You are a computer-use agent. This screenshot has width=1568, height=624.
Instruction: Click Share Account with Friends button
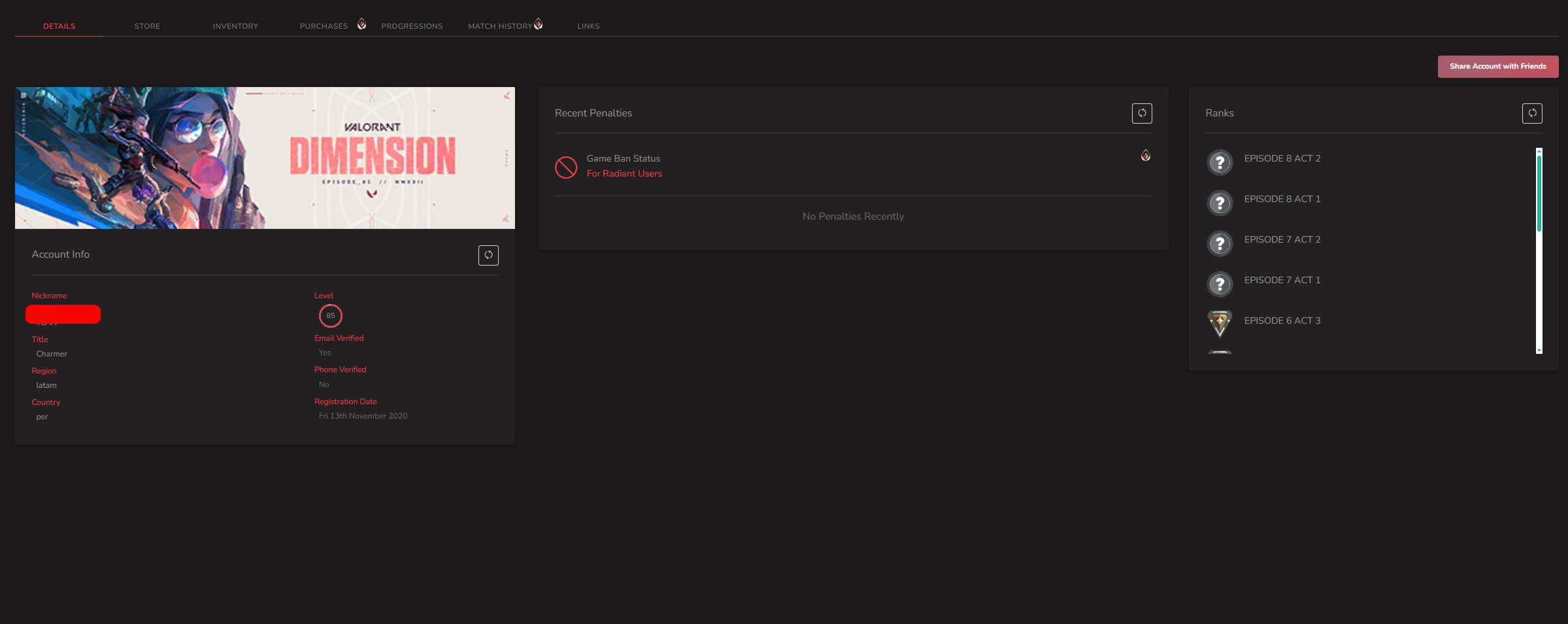1498,66
